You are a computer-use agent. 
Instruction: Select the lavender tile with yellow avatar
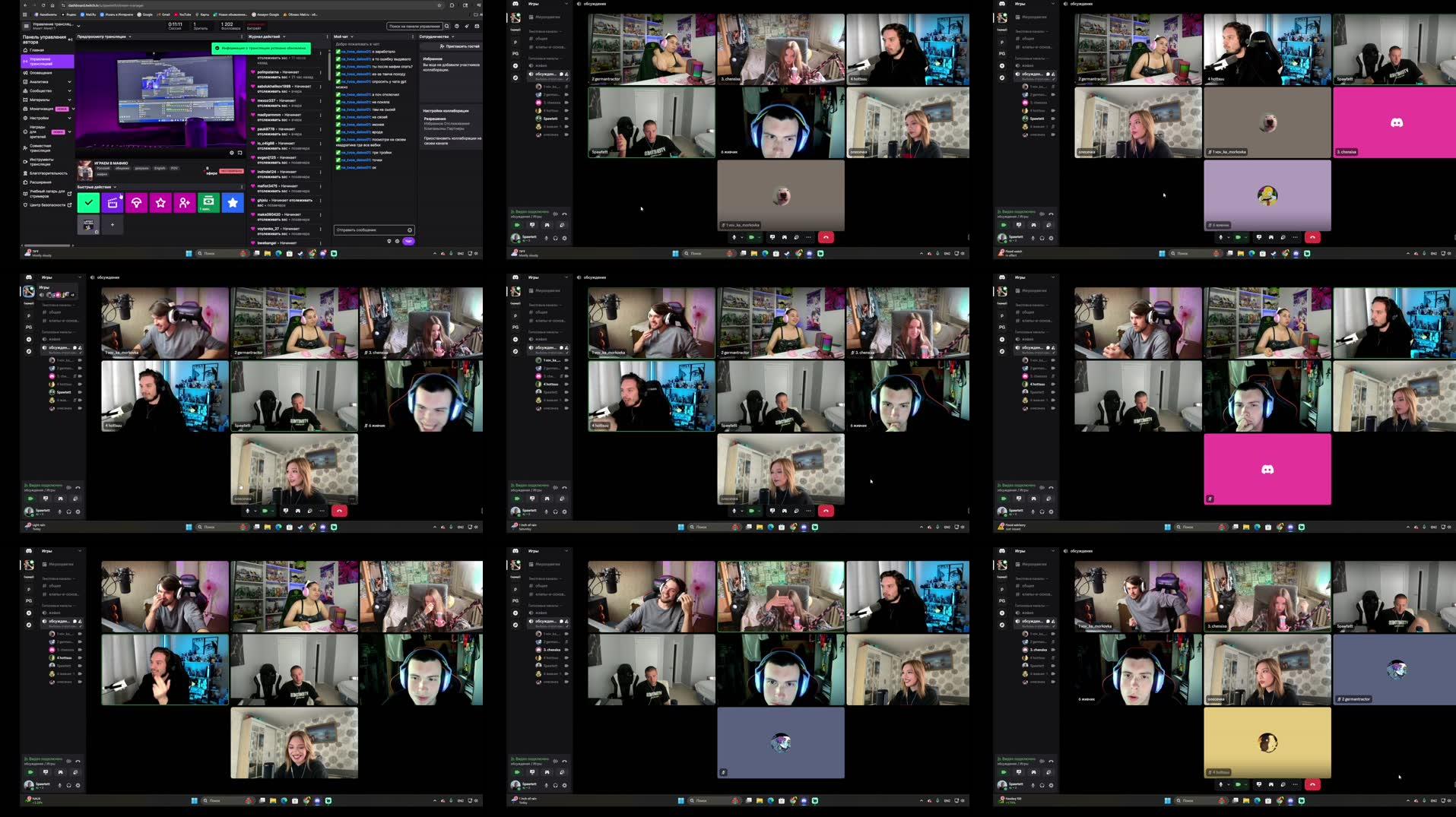[1267, 195]
